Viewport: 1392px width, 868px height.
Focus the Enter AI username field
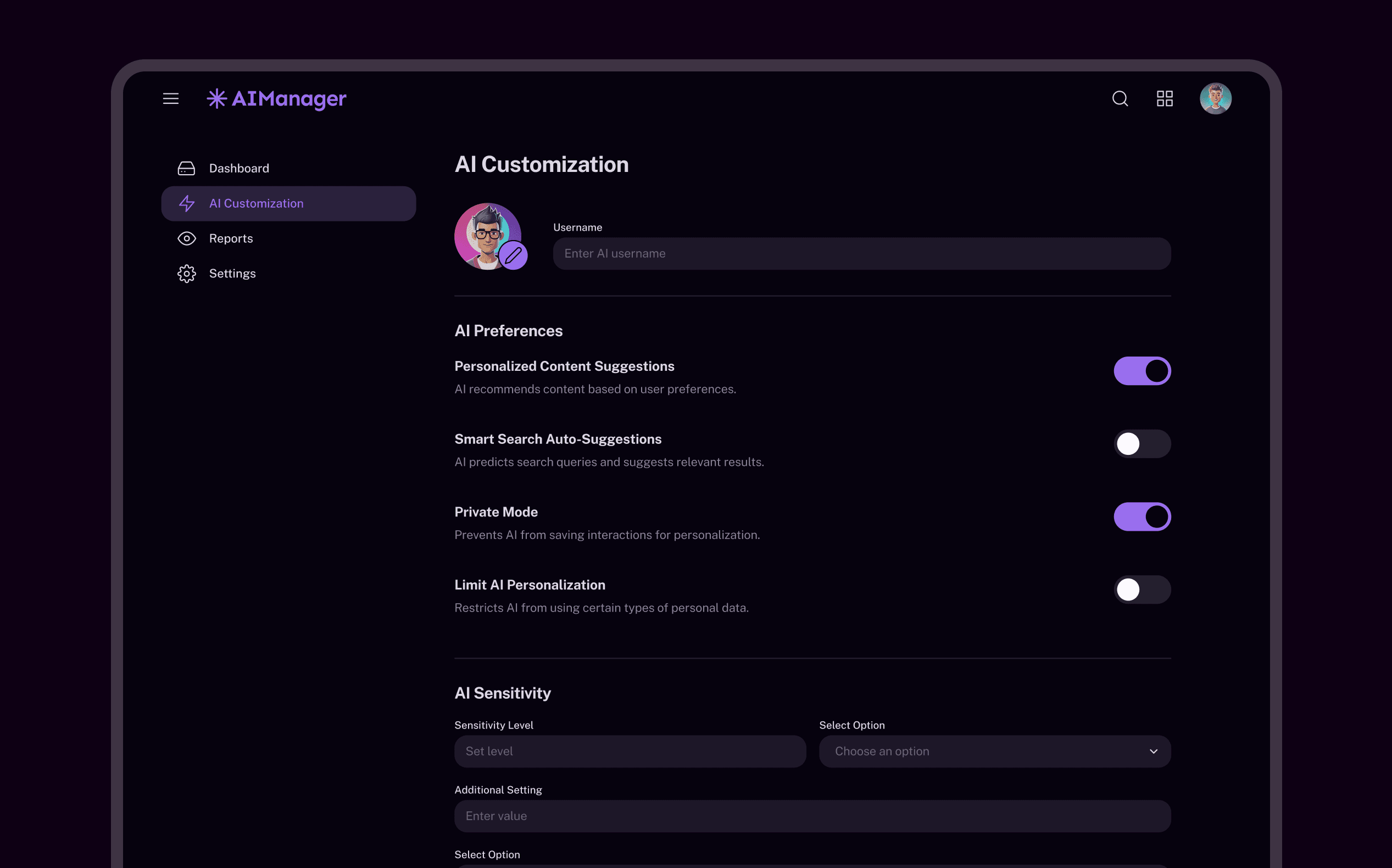click(861, 254)
